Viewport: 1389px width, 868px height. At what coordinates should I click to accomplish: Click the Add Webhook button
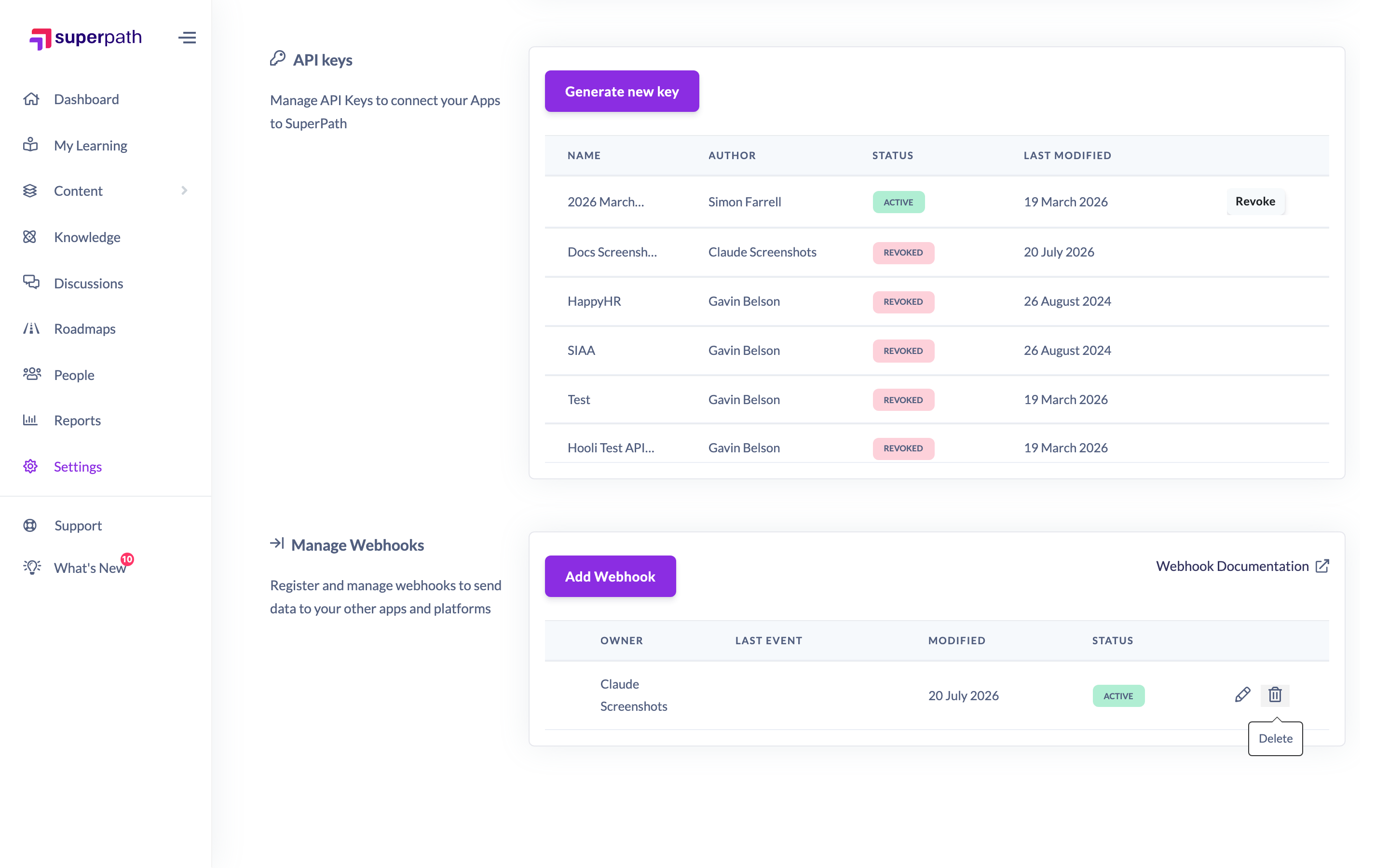(610, 576)
